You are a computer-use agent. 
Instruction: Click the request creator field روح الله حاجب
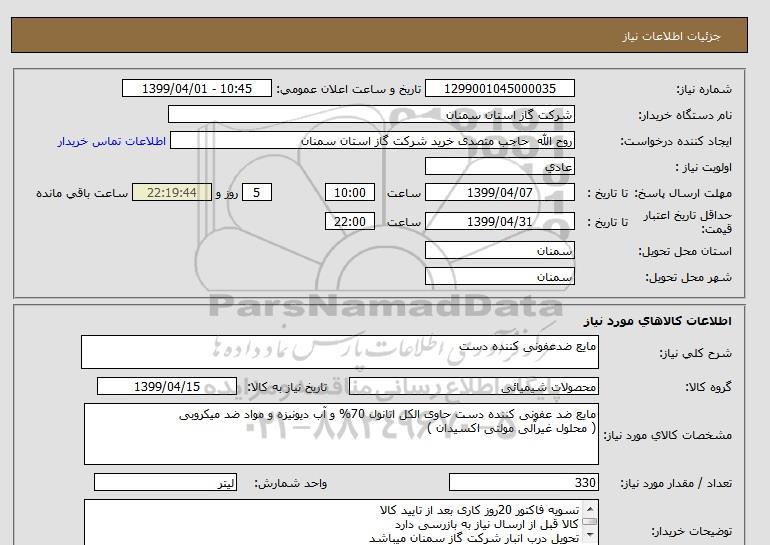click(x=372, y=141)
